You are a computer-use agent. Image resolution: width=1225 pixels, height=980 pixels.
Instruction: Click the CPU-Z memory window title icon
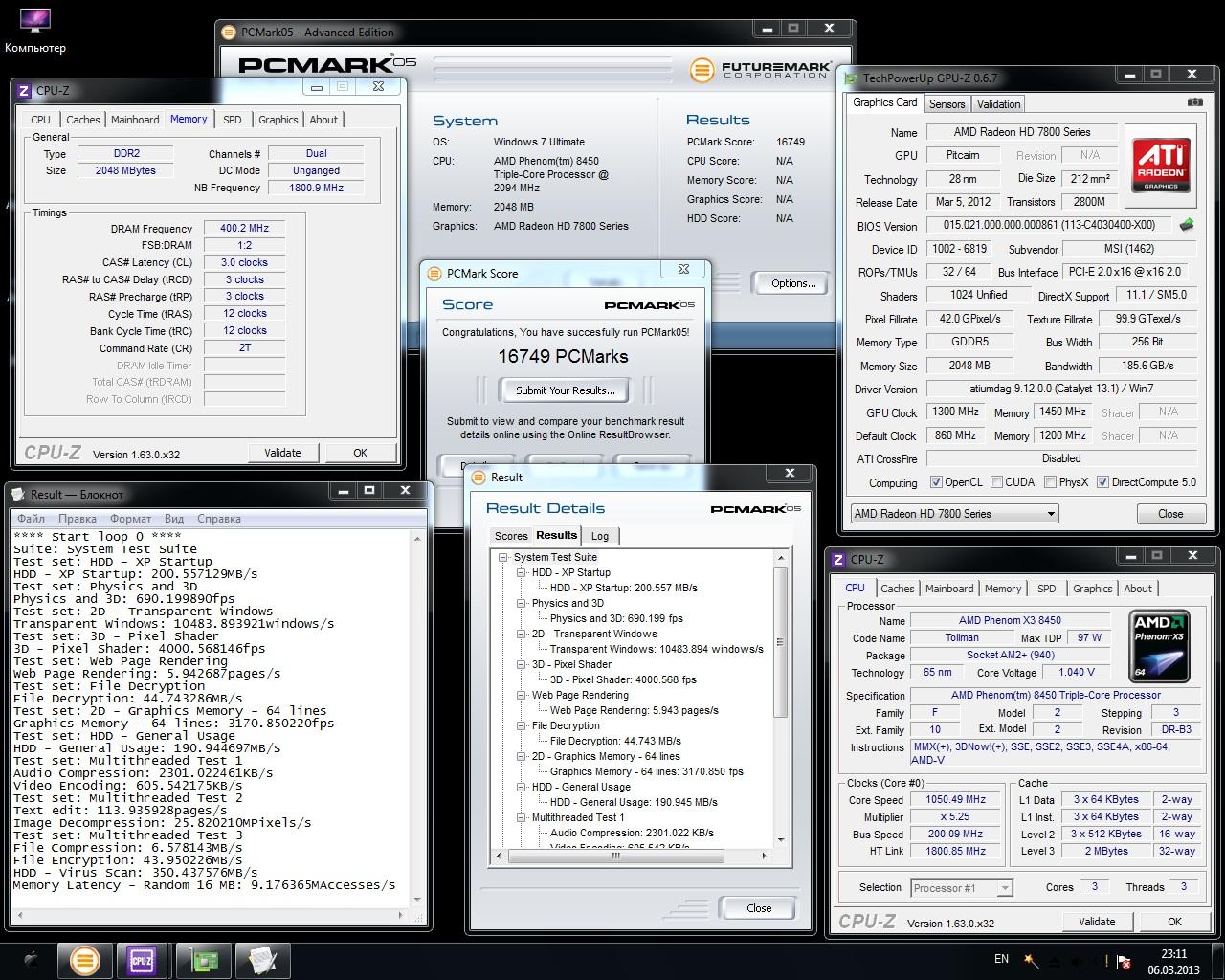click(x=24, y=91)
